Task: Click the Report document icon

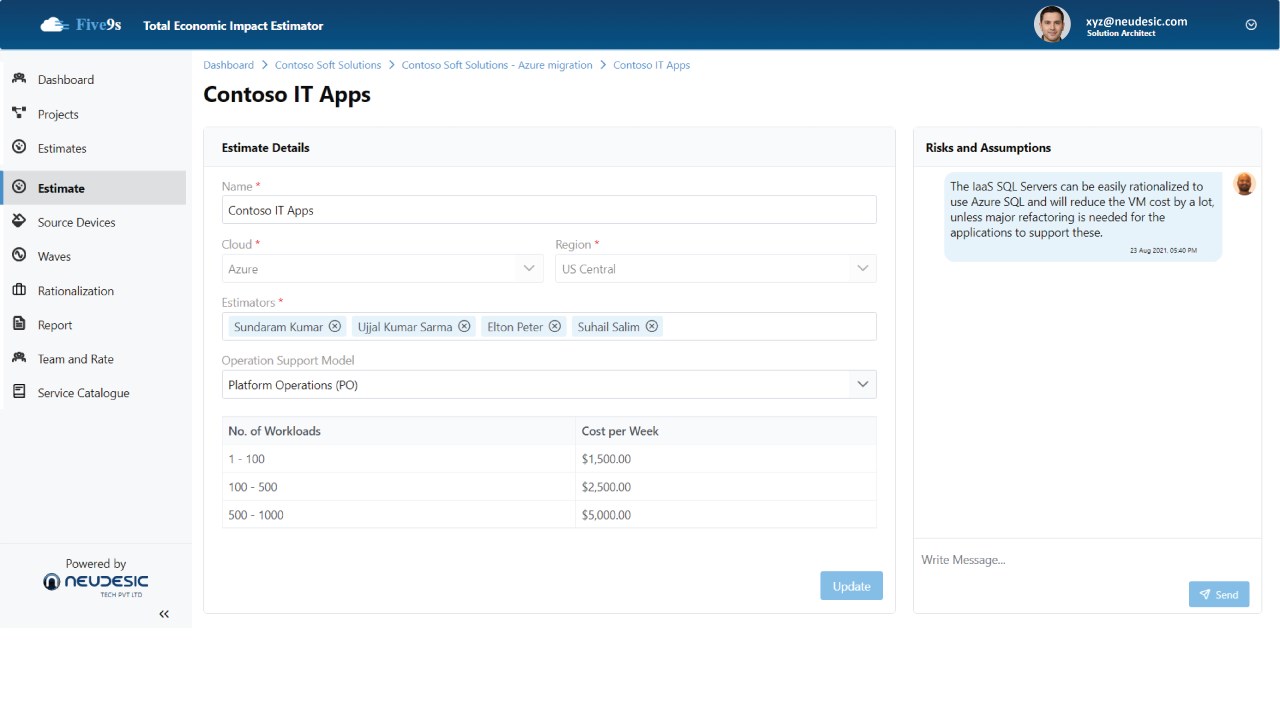Action: point(19,324)
